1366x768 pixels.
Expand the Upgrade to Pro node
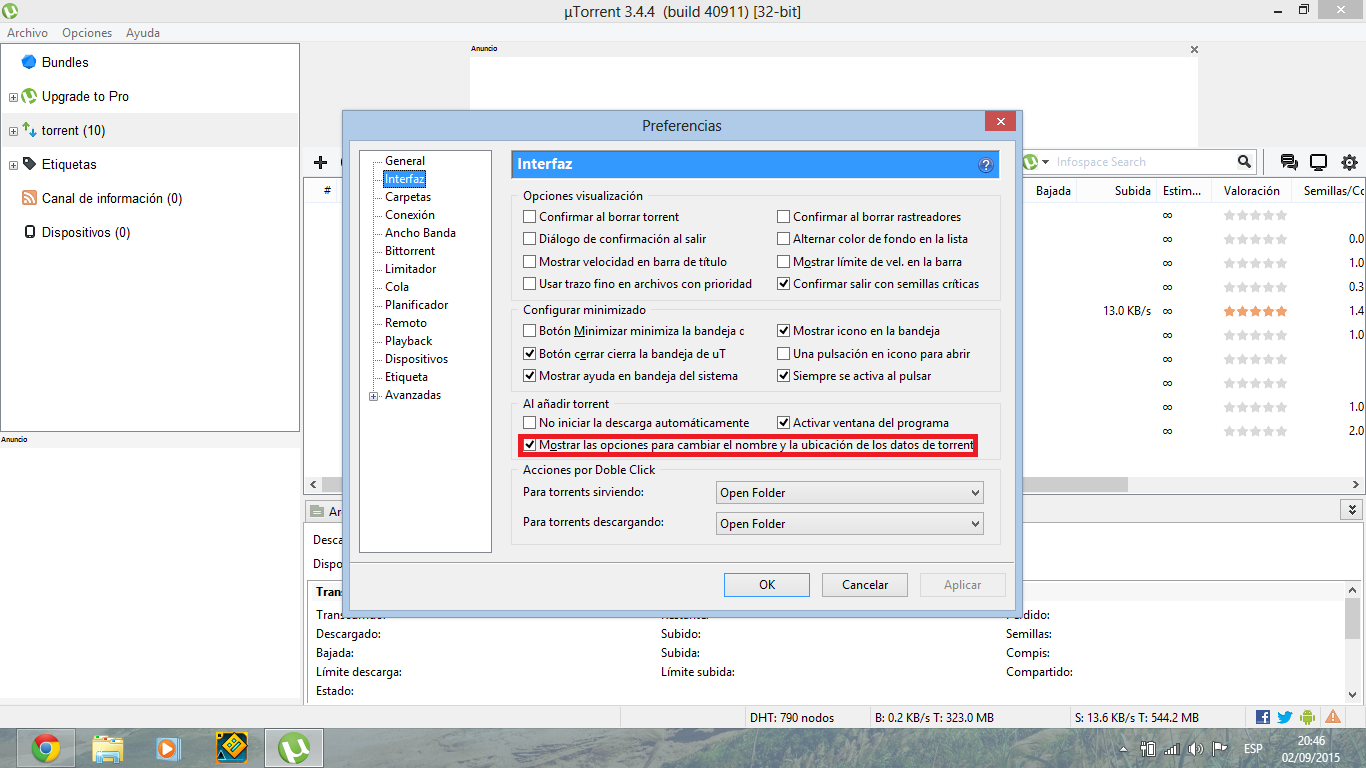[x=13, y=97]
